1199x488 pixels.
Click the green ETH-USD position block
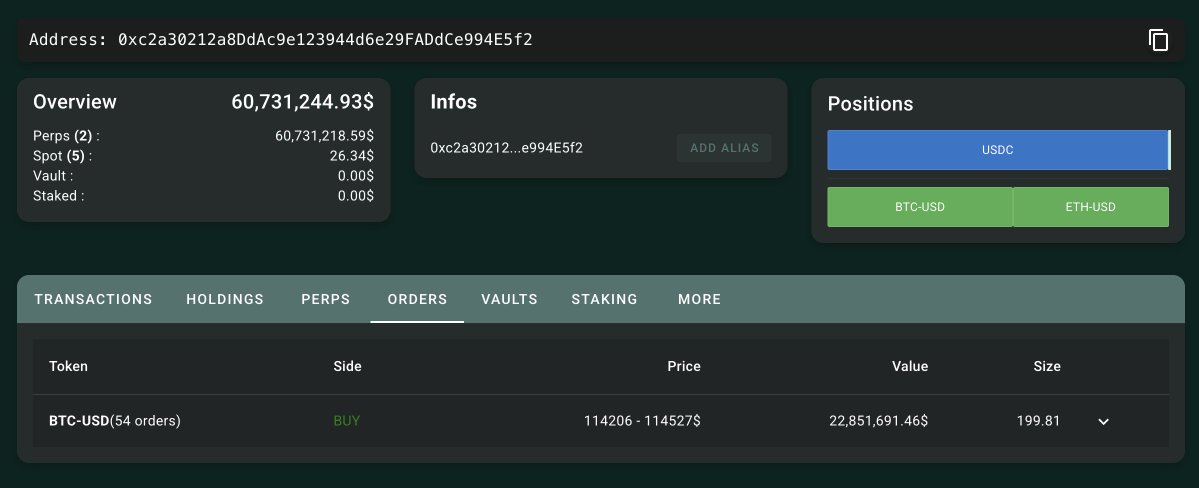tap(1091, 207)
